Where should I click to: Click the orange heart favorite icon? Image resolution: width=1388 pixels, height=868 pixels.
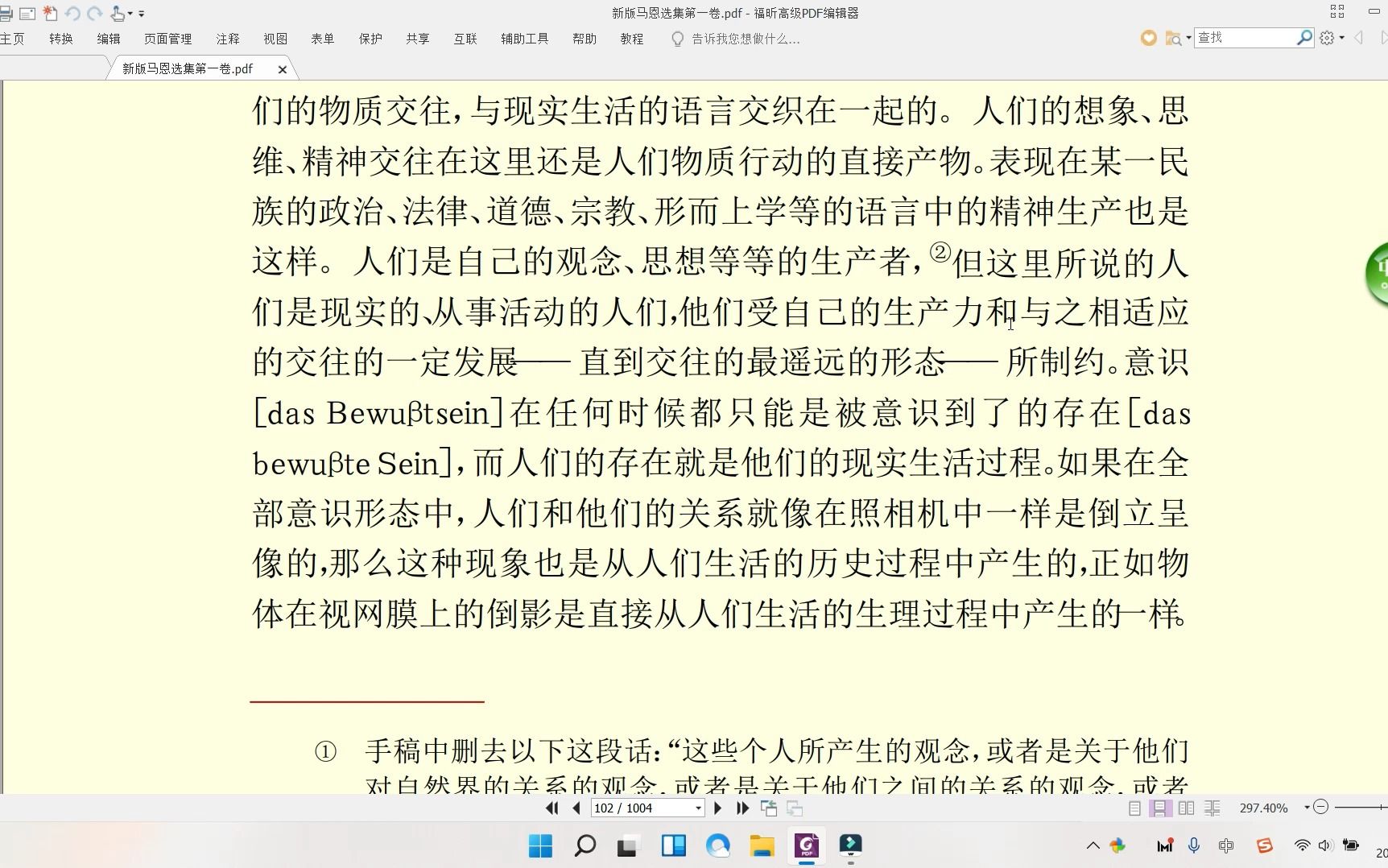(1149, 38)
